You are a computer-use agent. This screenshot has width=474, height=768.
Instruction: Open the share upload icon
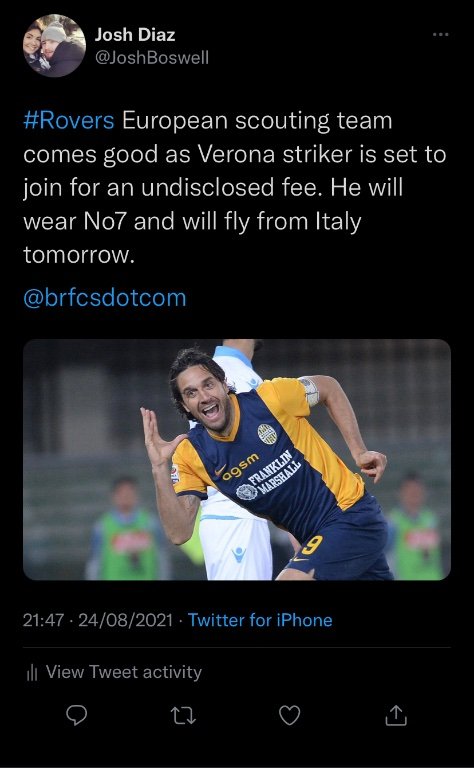[x=396, y=716]
